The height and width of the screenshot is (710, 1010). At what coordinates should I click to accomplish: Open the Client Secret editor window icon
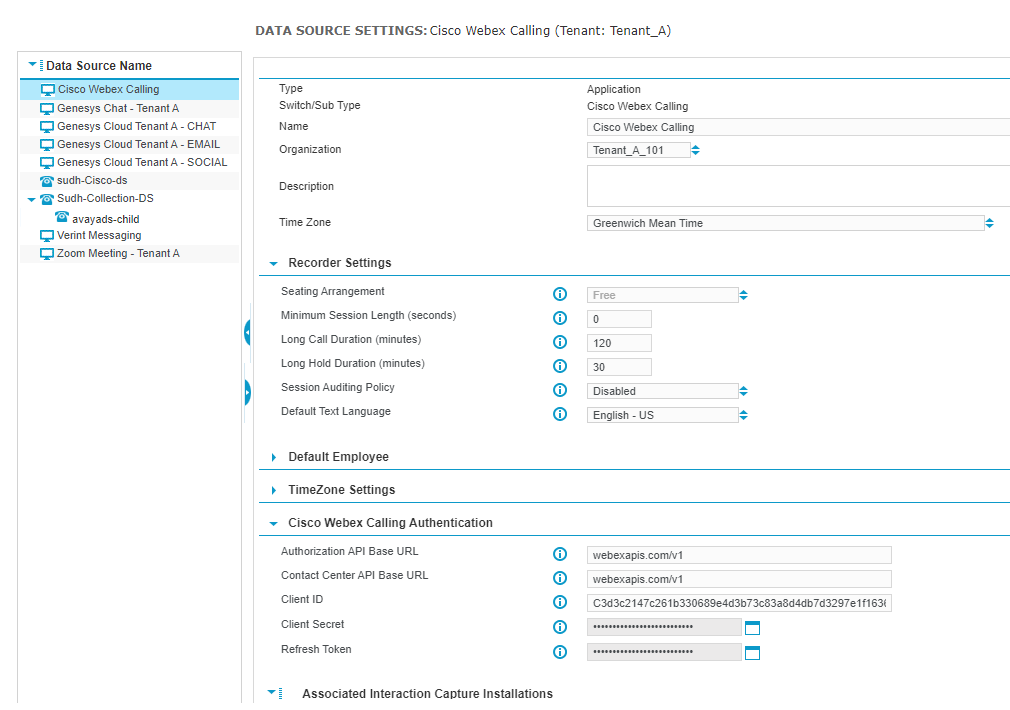[x=752, y=627]
